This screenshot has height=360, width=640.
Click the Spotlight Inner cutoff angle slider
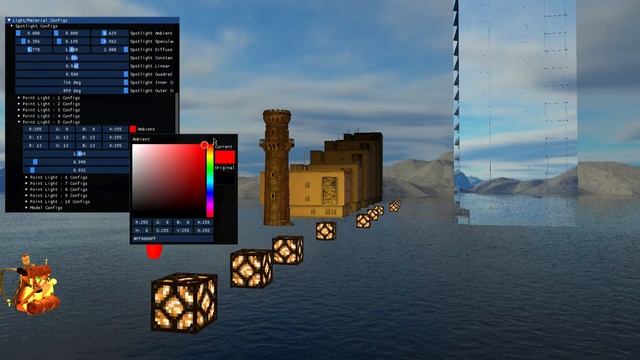coord(72,82)
